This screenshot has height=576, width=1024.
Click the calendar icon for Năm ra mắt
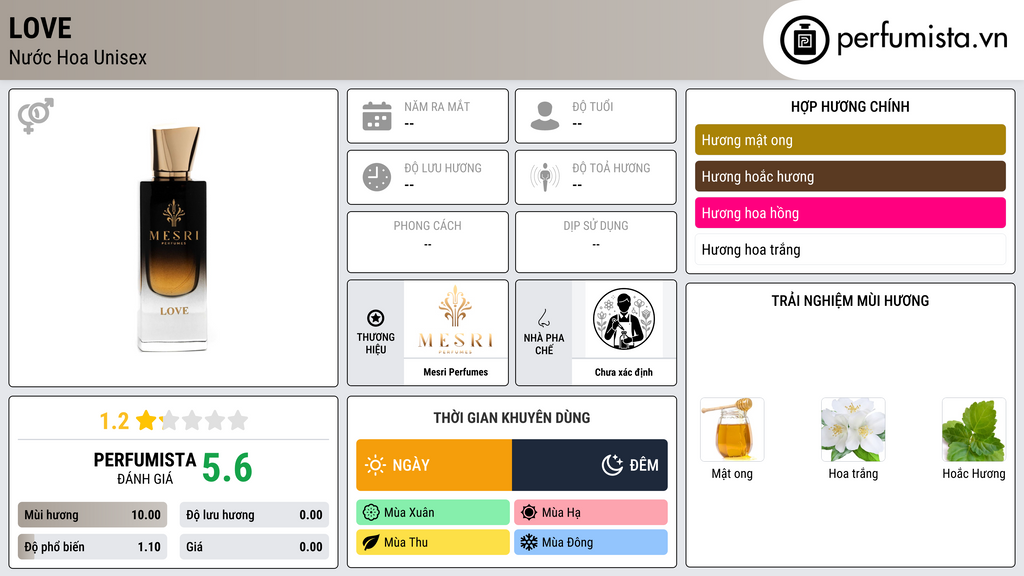(x=377, y=116)
